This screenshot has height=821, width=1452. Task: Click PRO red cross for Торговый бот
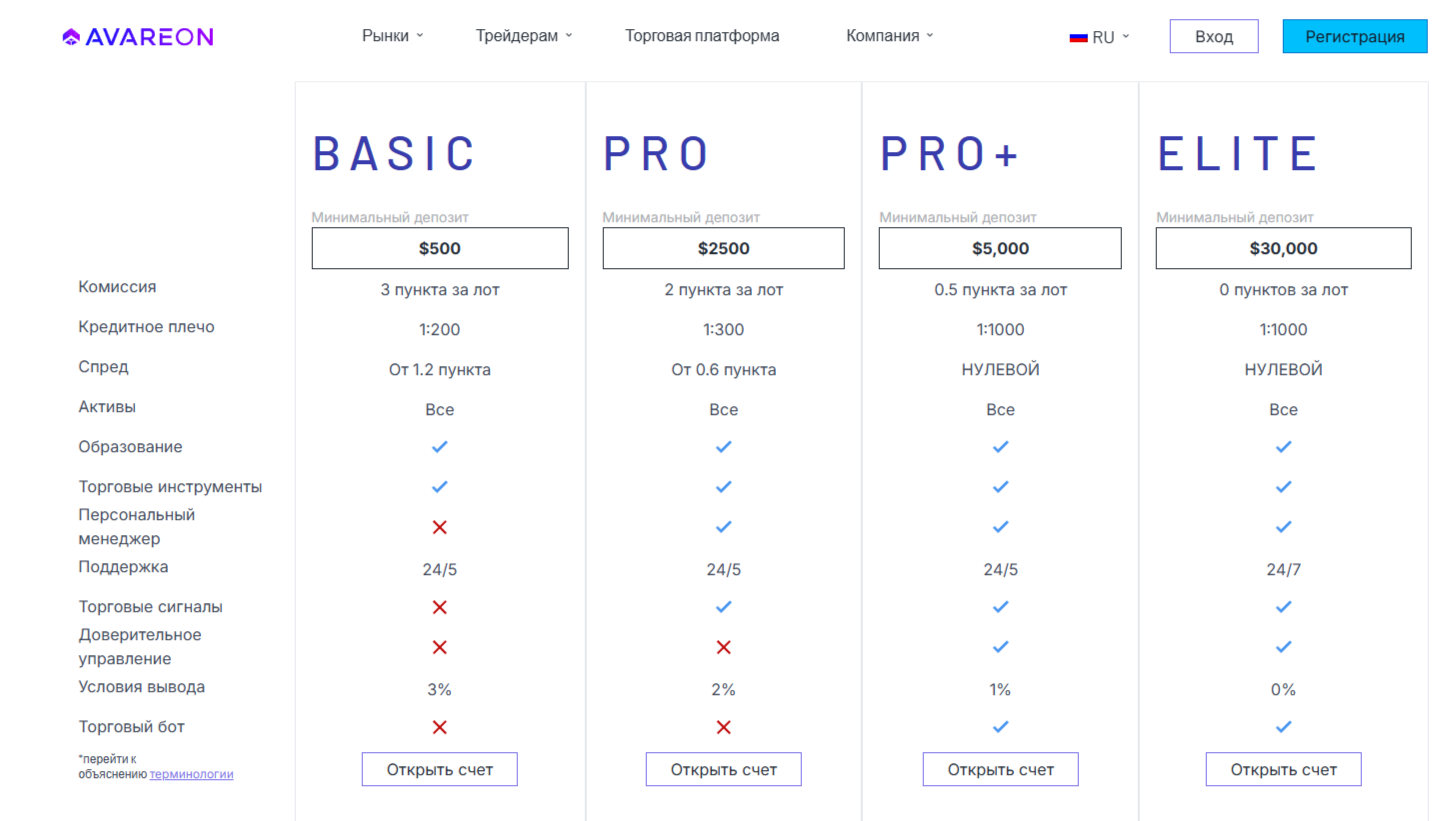tap(724, 727)
